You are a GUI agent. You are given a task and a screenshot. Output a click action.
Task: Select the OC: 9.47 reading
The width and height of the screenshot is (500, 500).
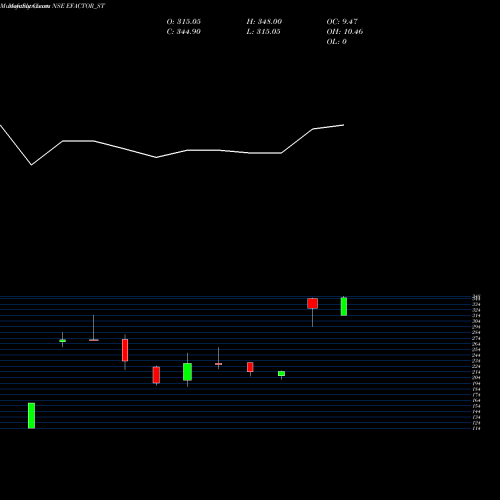pyautogui.click(x=342, y=22)
